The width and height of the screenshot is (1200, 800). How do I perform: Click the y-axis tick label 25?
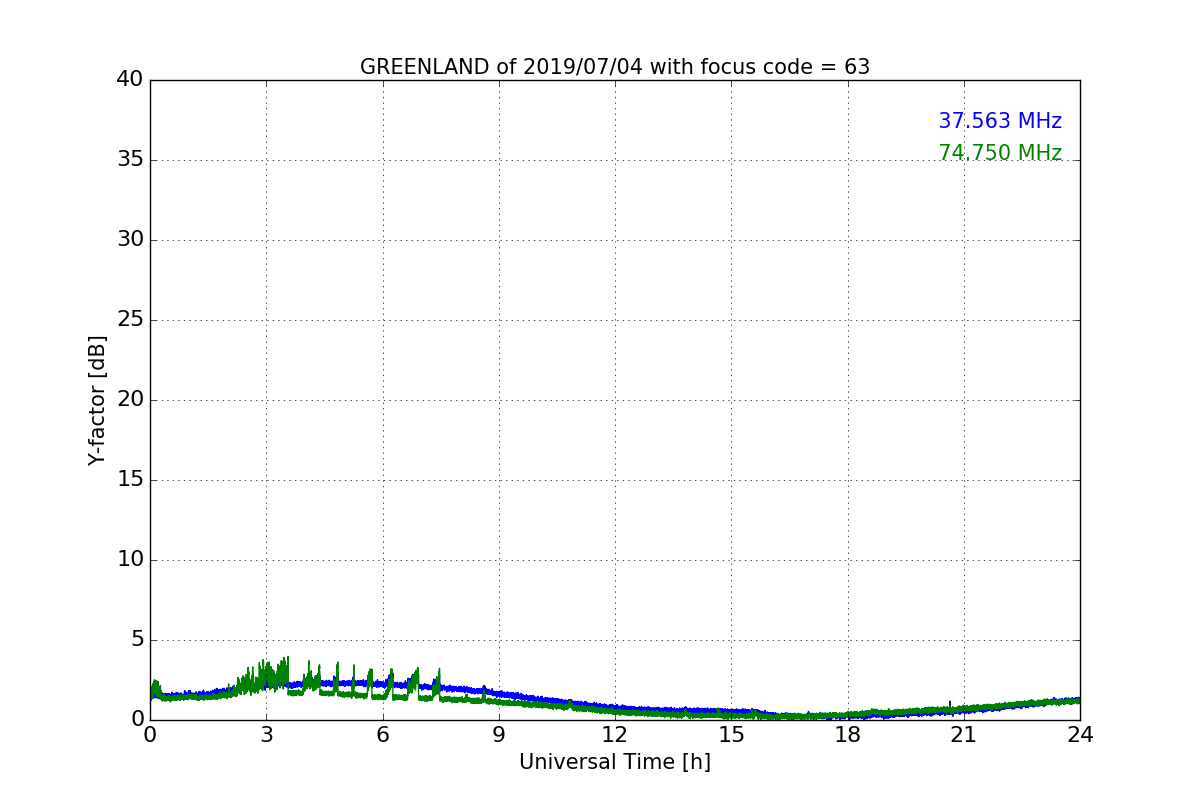click(130, 320)
